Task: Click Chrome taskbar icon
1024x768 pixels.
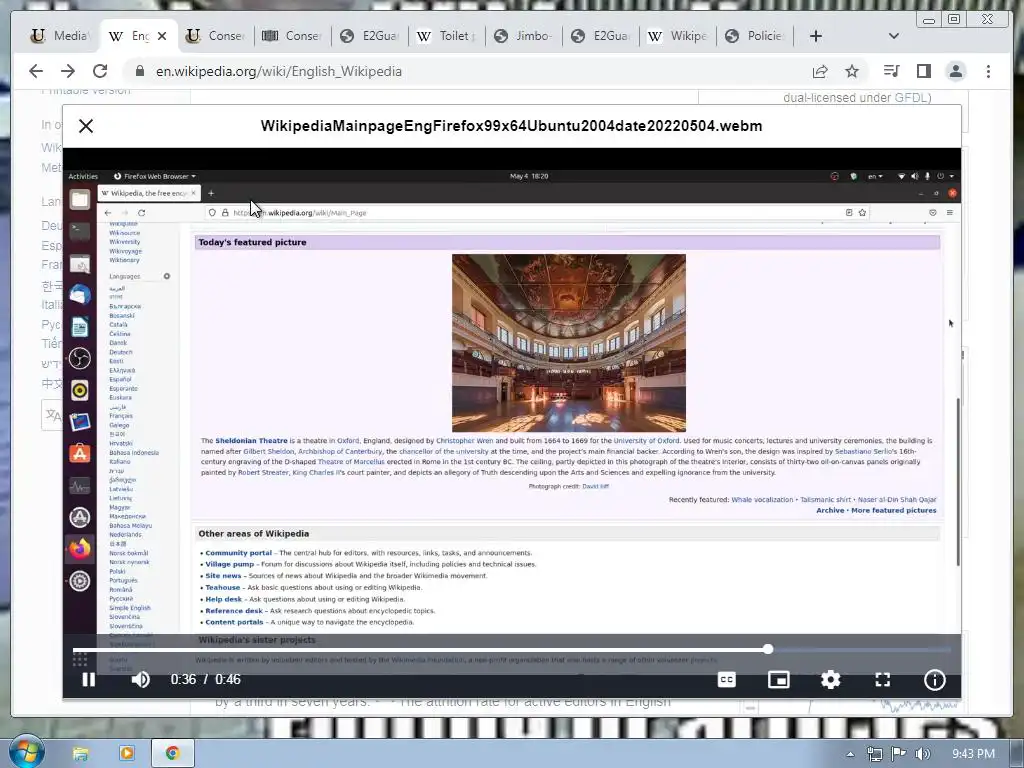Action: coord(172,754)
